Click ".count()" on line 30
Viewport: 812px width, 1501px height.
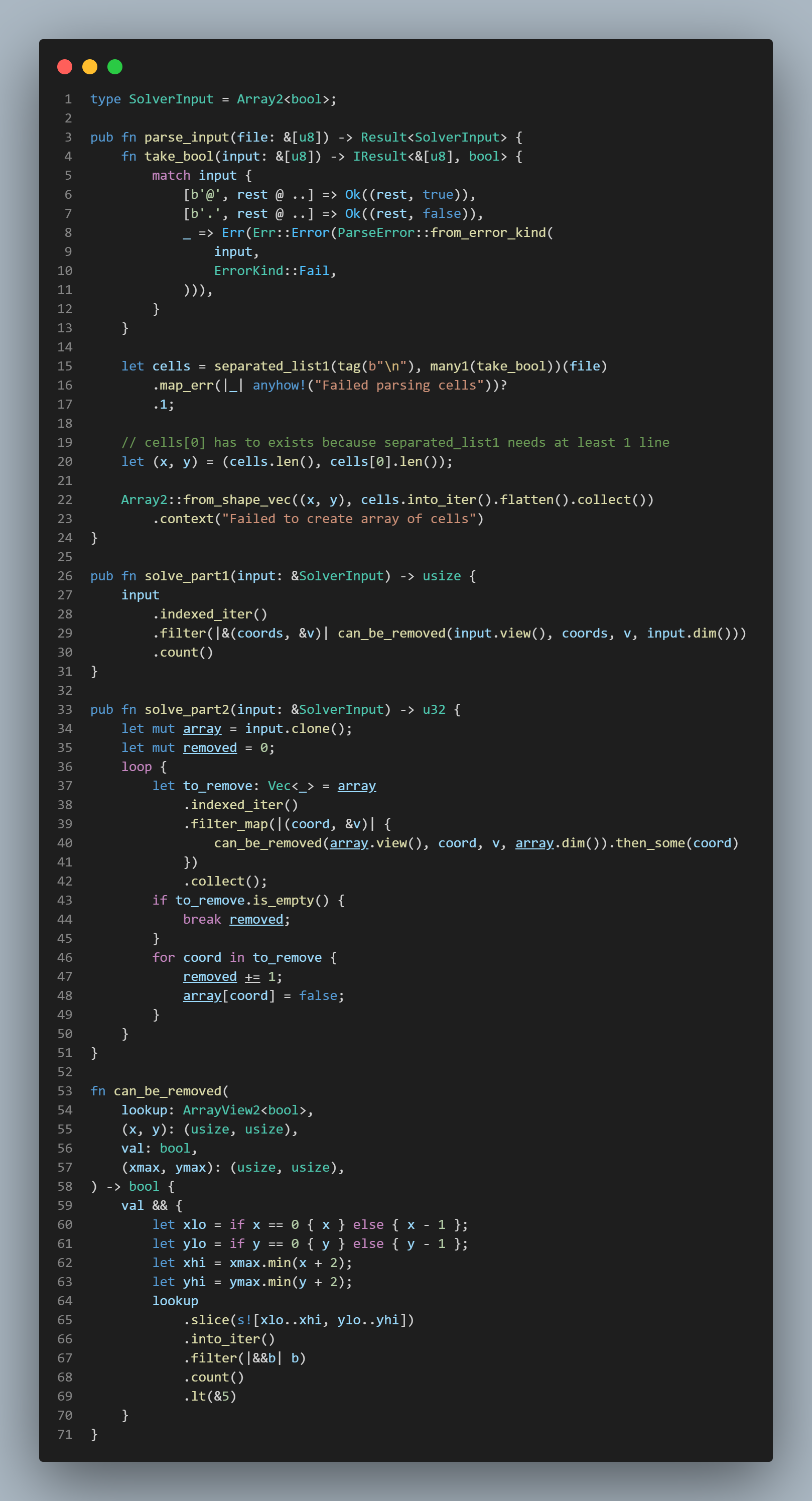(183, 653)
